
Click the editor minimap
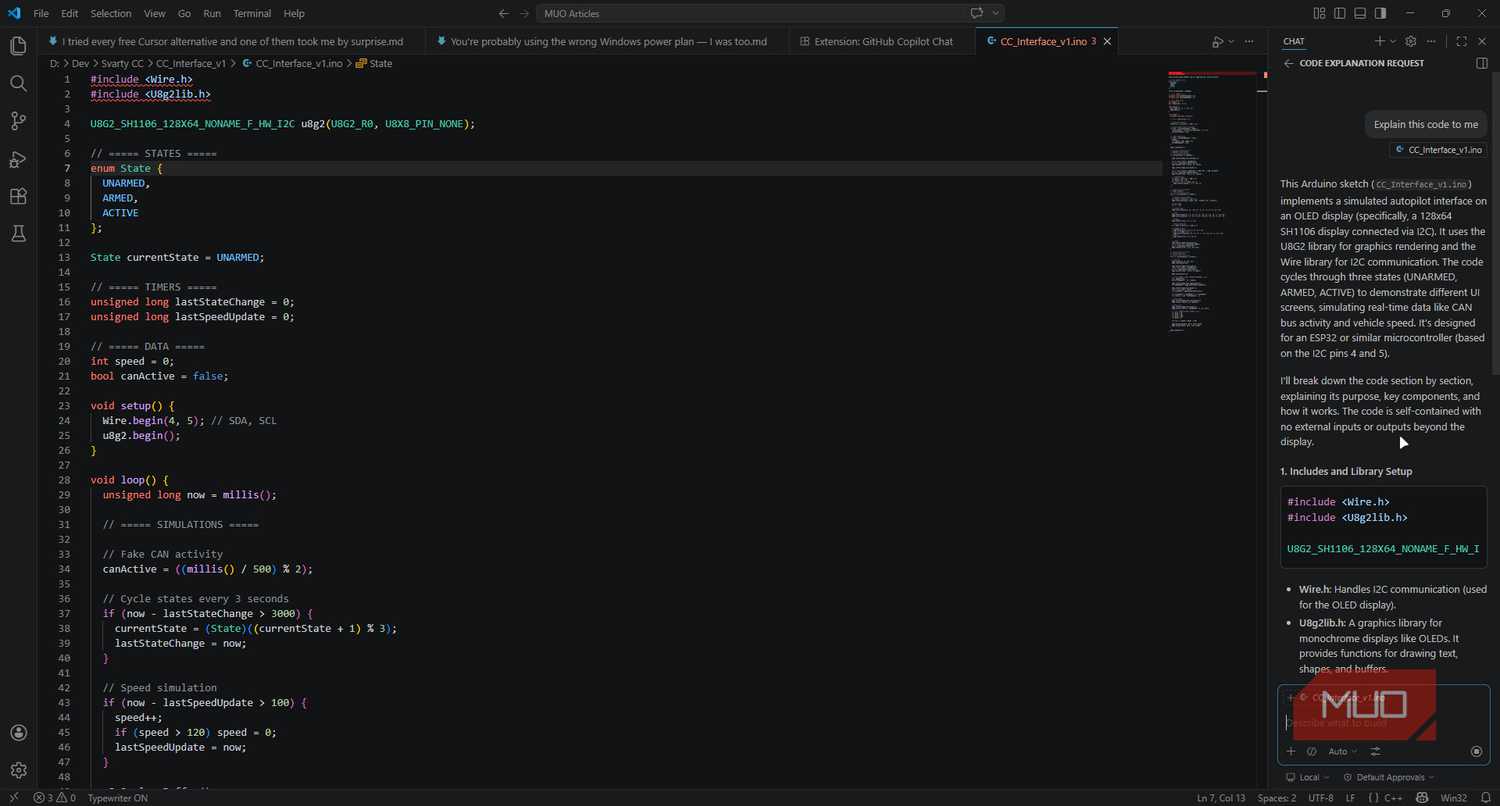pos(1212,200)
